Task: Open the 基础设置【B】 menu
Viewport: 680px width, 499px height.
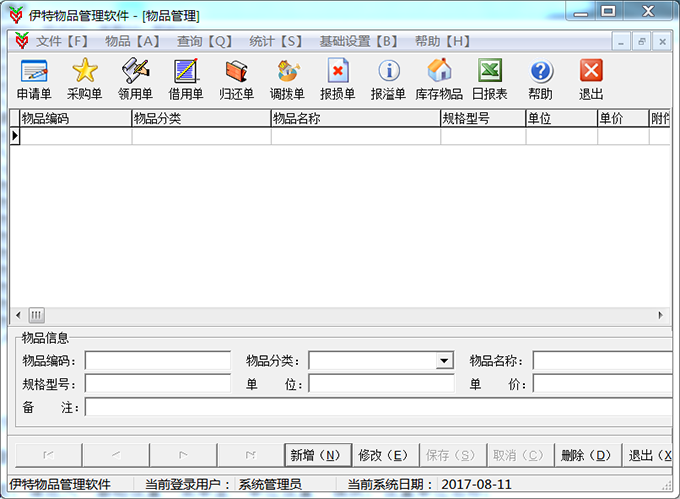Action: 359,42
